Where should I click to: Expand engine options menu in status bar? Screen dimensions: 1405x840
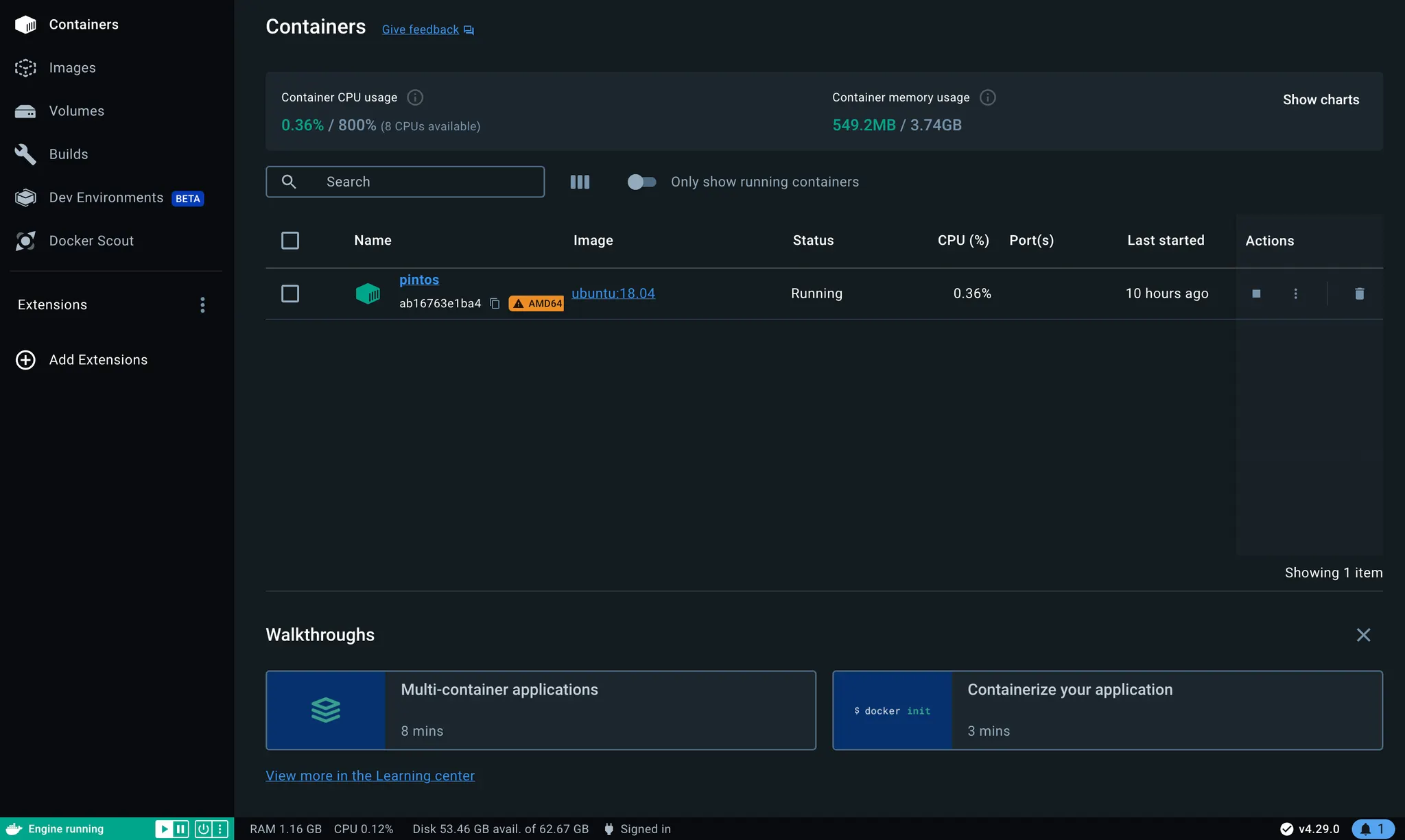pos(220,829)
